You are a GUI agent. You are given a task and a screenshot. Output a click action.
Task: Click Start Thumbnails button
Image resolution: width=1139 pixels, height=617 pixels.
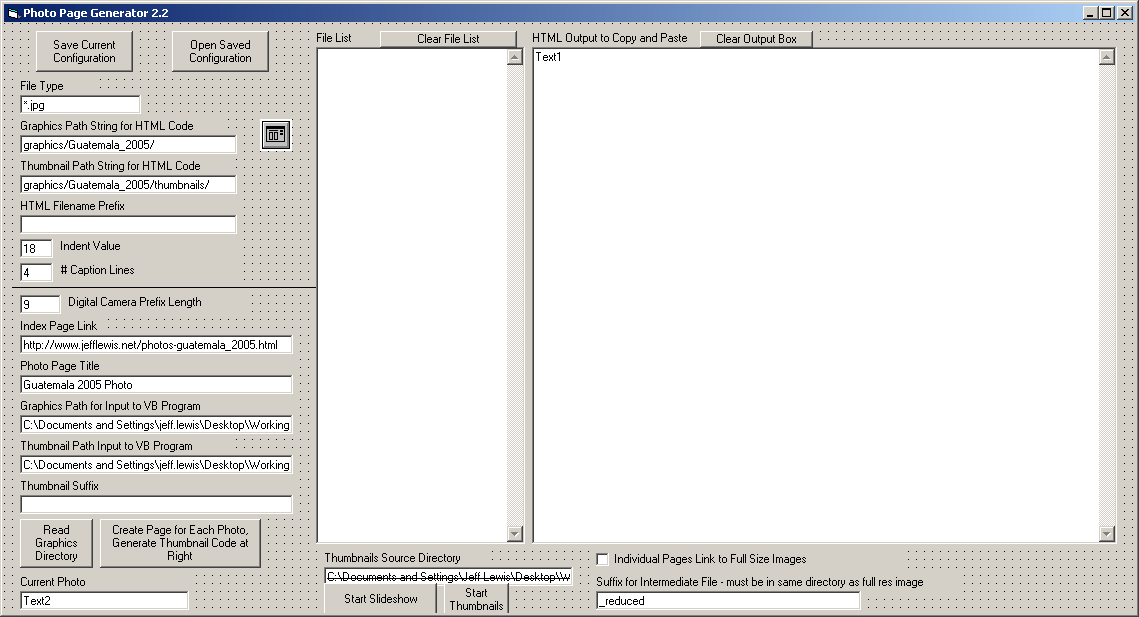(x=476, y=599)
